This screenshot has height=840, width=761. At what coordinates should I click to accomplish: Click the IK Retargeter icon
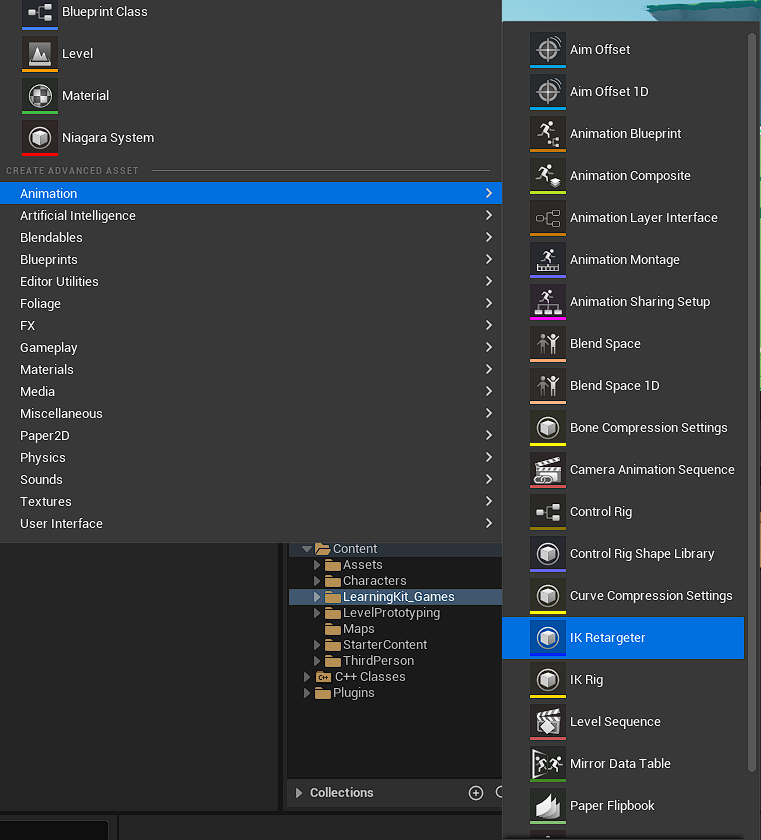[547, 638]
